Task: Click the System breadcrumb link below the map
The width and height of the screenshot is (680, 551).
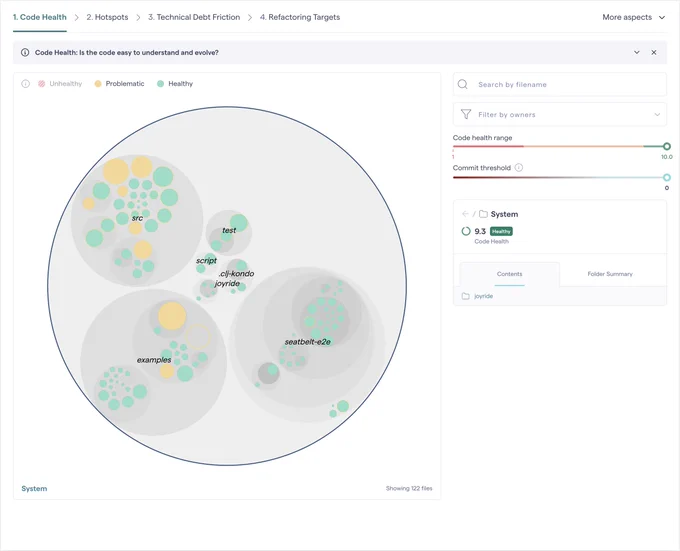Action: [34, 489]
